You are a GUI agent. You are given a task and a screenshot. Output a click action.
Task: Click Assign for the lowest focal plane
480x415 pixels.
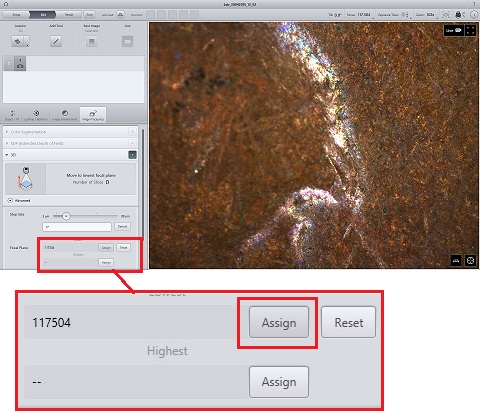pos(106,248)
